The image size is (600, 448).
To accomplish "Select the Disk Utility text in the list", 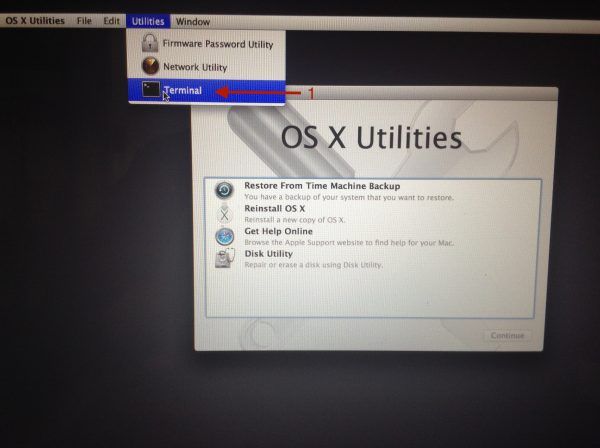I will (x=269, y=254).
